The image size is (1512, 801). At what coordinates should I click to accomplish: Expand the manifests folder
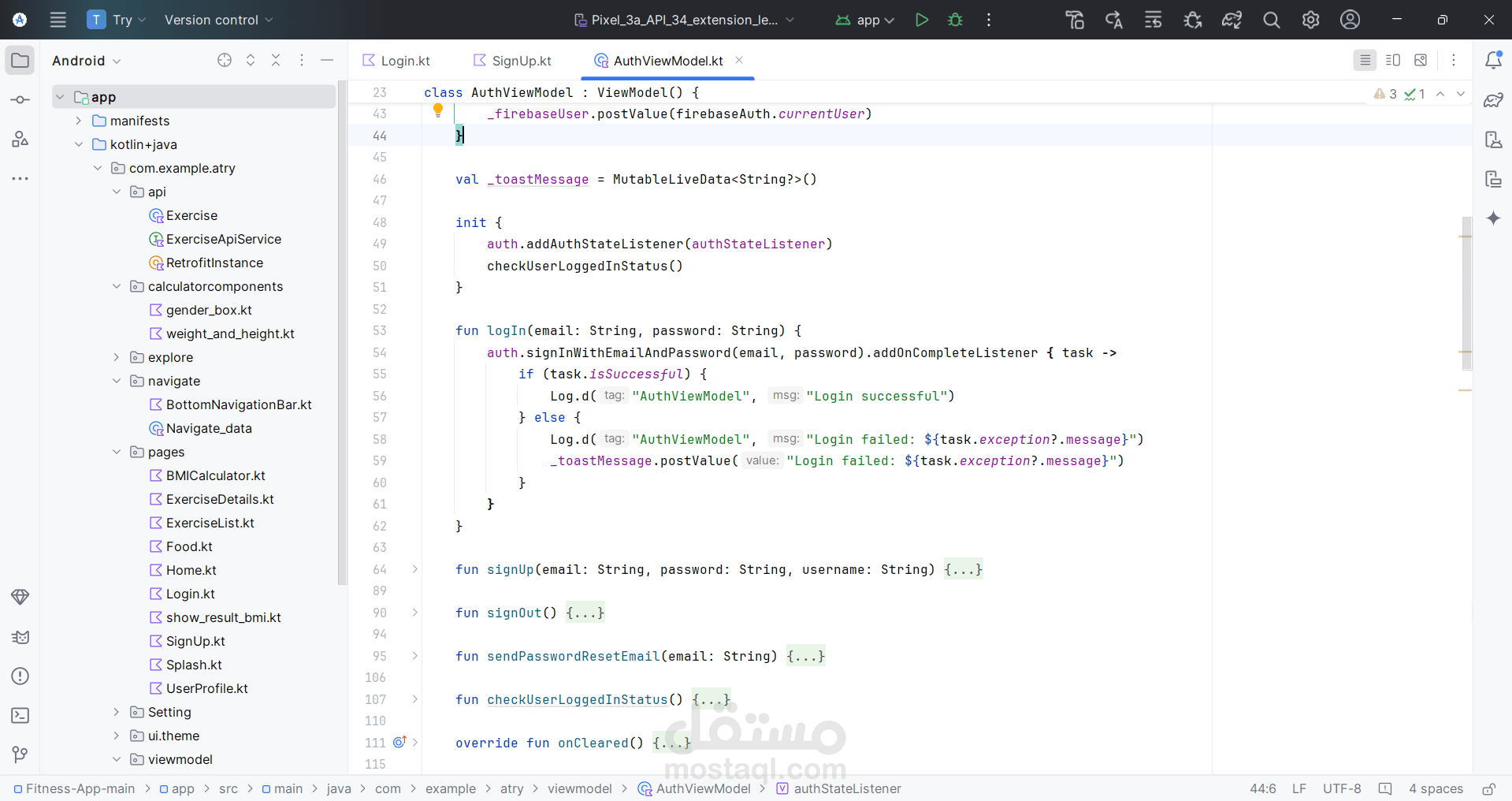79,121
